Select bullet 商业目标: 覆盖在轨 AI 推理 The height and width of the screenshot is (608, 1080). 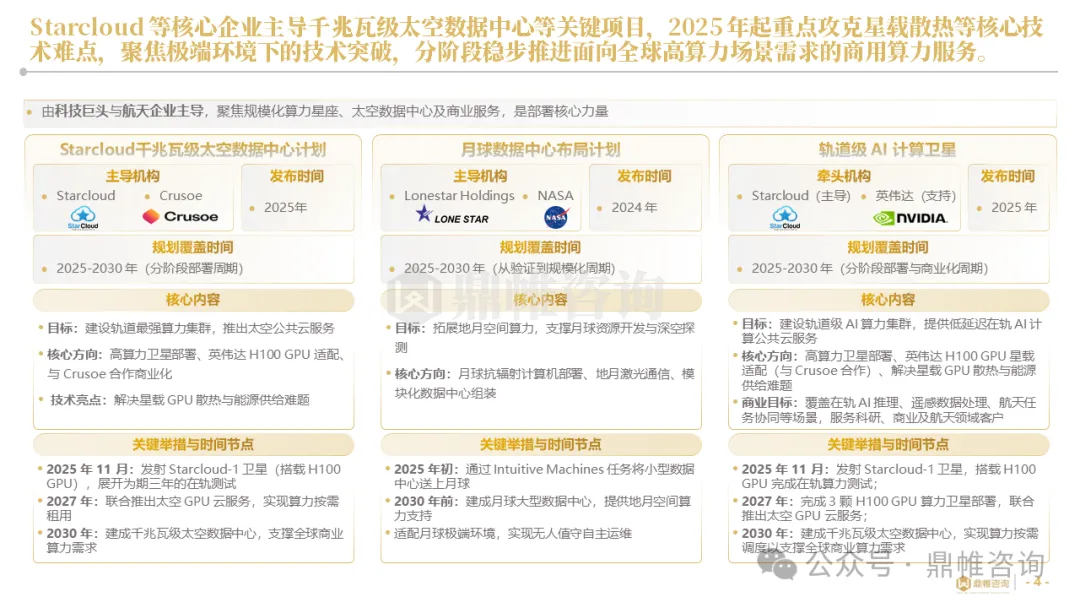point(889,410)
